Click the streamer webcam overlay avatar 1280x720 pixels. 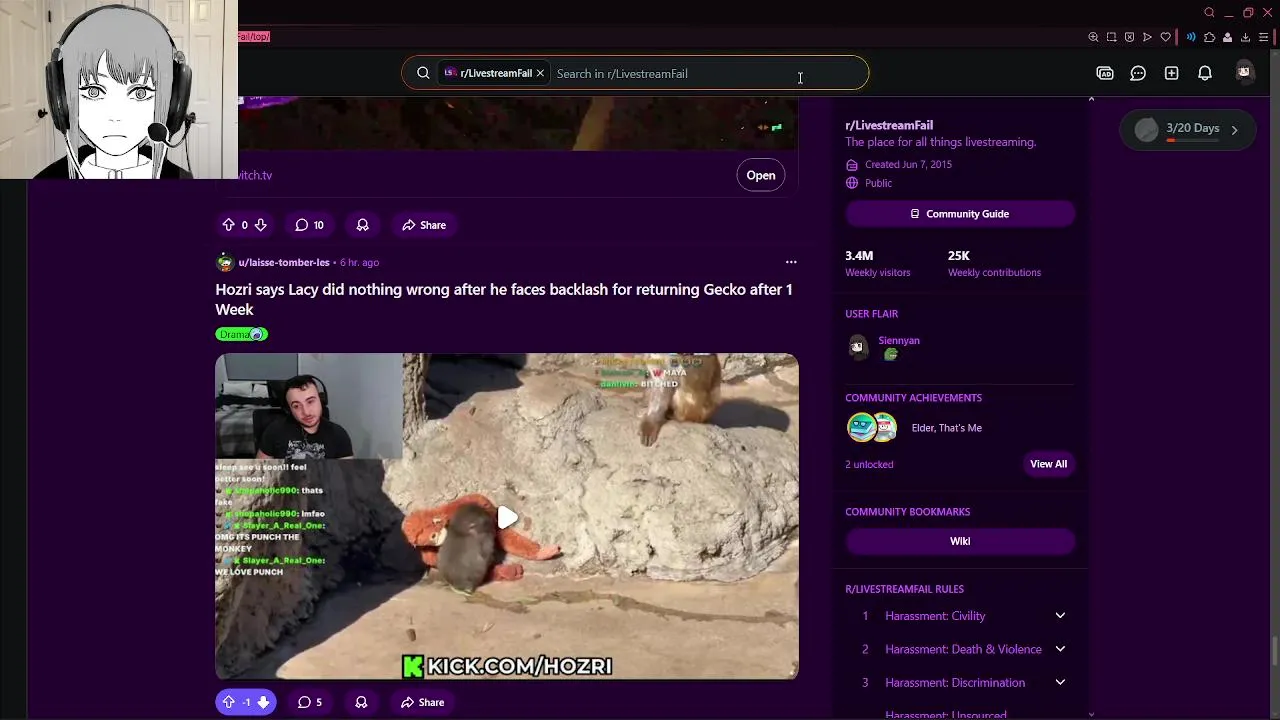[119, 90]
